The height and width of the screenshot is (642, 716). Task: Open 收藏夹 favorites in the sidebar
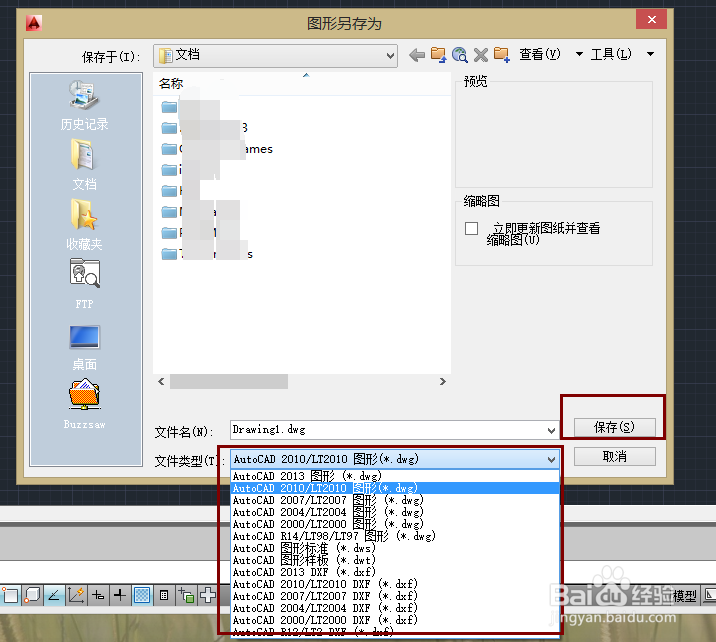(84, 225)
